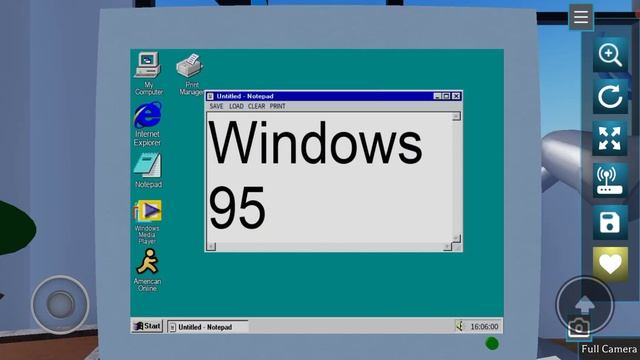Click the Notepad scroll-down arrow
The height and width of the screenshot is (360, 640).
pos(457,238)
